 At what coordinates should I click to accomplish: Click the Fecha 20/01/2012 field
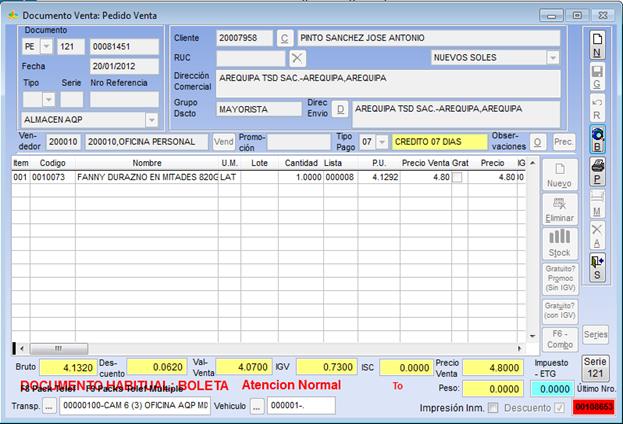[x=124, y=66]
